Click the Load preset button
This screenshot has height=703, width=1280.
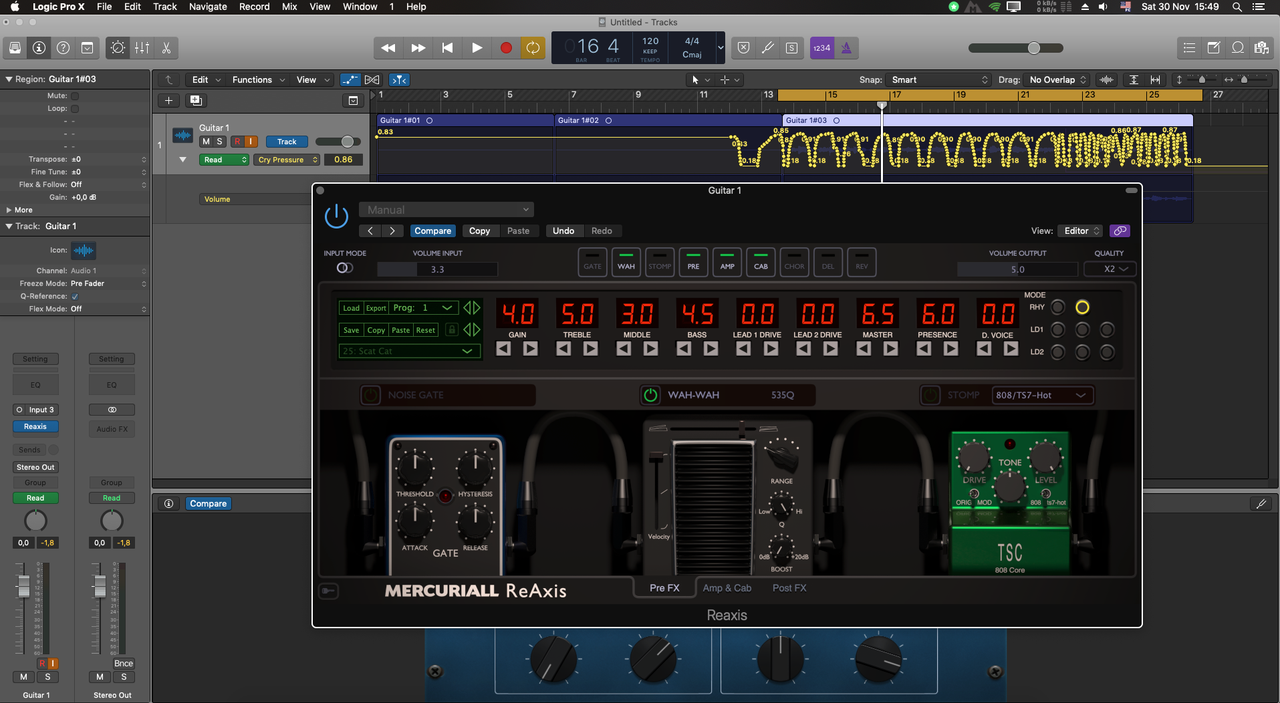(351, 308)
